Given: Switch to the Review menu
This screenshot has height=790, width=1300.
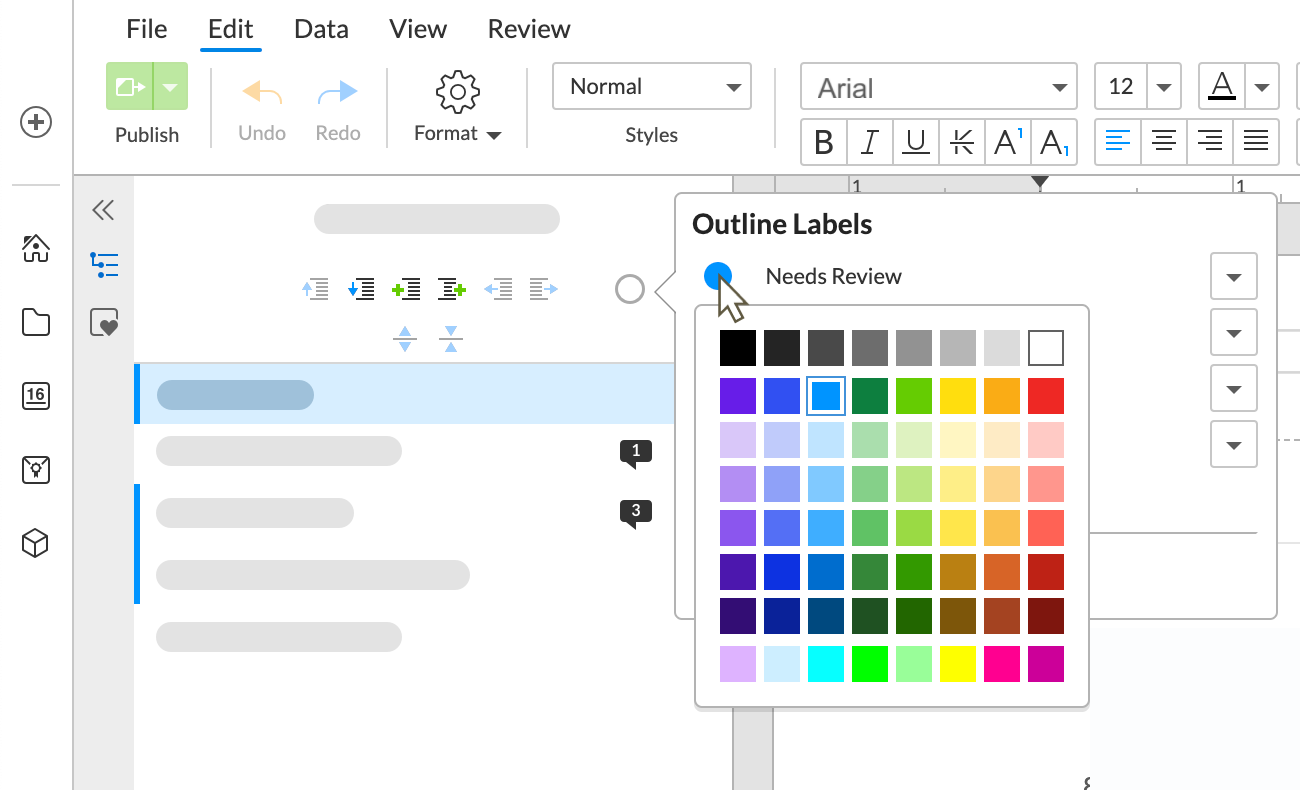Looking at the screenshot, I should [x=528, y=29].
